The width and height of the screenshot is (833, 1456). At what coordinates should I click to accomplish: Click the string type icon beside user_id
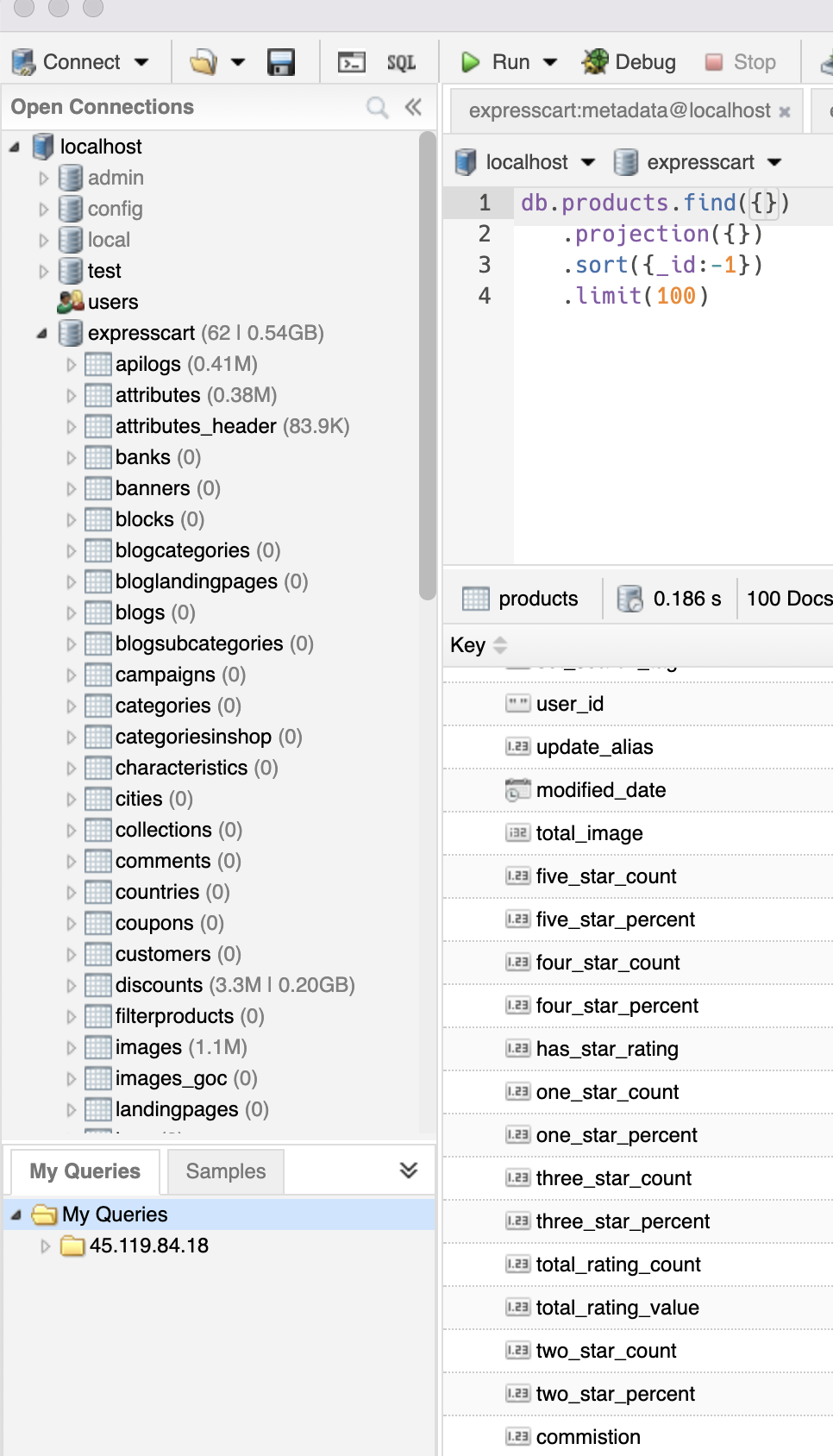coord(517,704)
